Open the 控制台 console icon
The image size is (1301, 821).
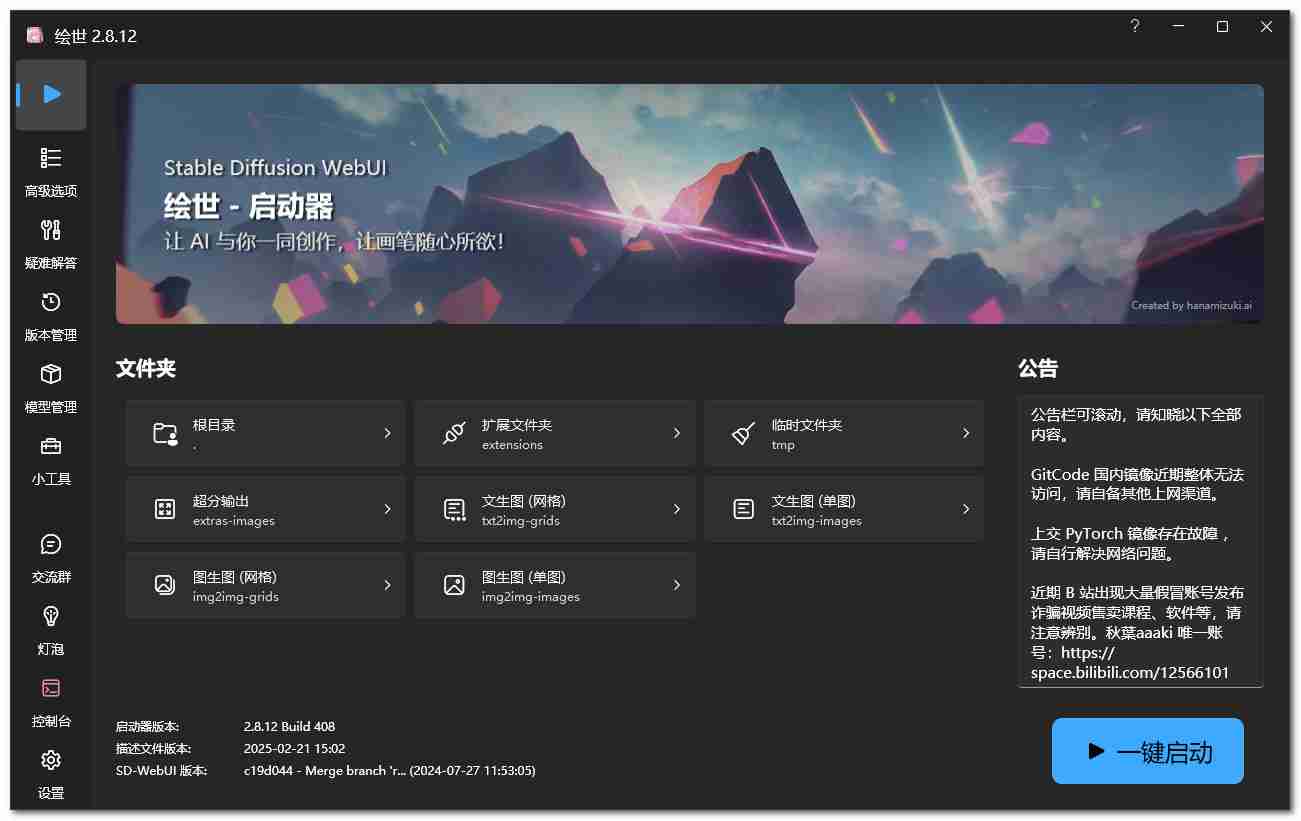[x=51, y=689]
